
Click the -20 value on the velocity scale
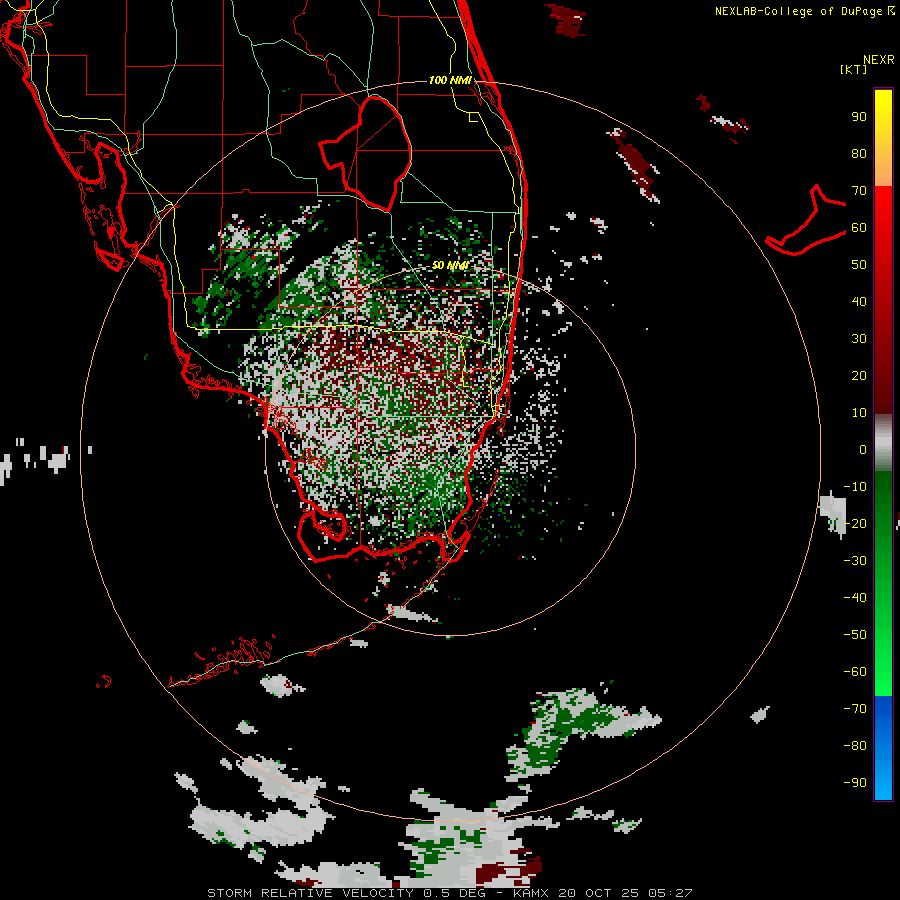855,524
